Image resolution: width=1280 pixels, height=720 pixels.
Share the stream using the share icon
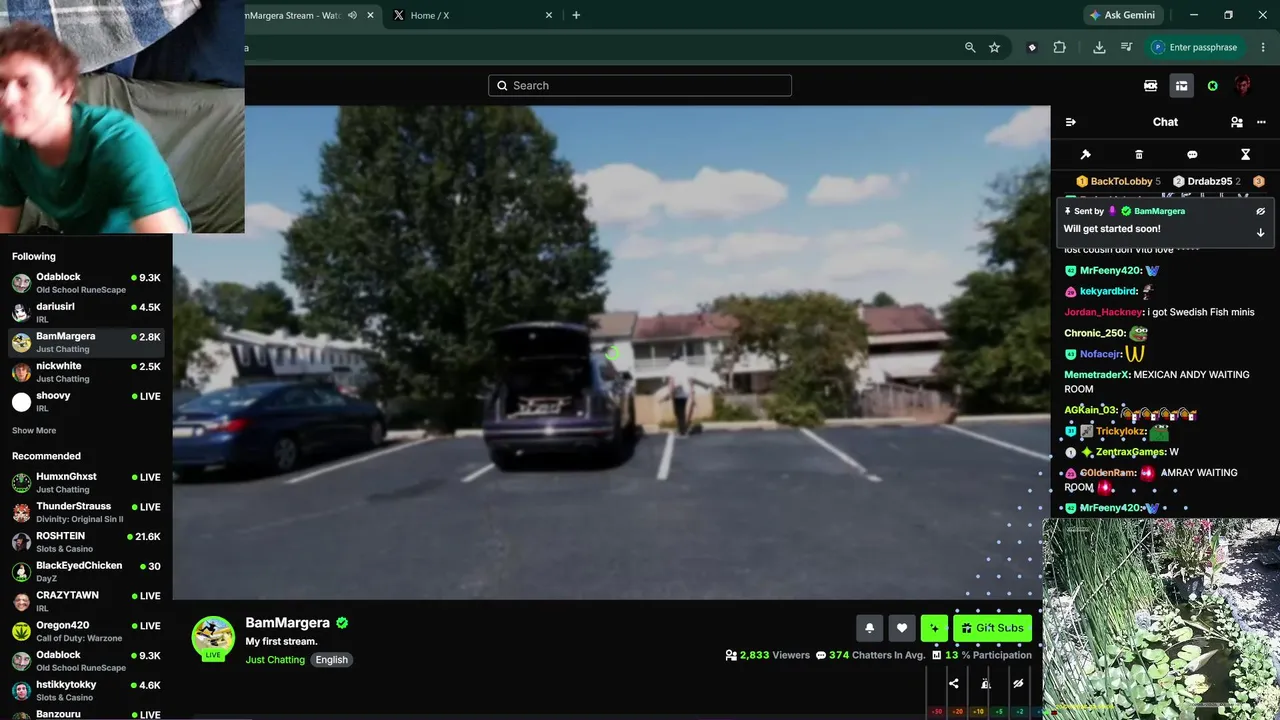pos(954,684)
